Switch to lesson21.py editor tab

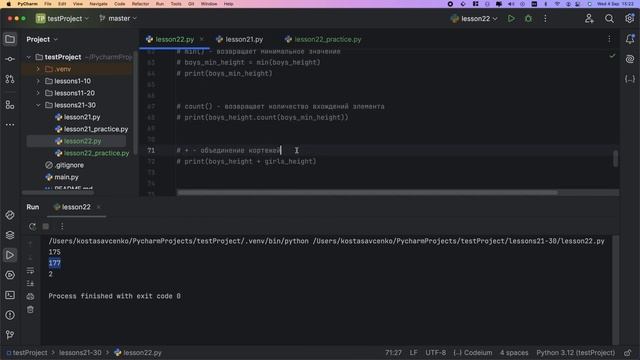(x=240, y=39)
